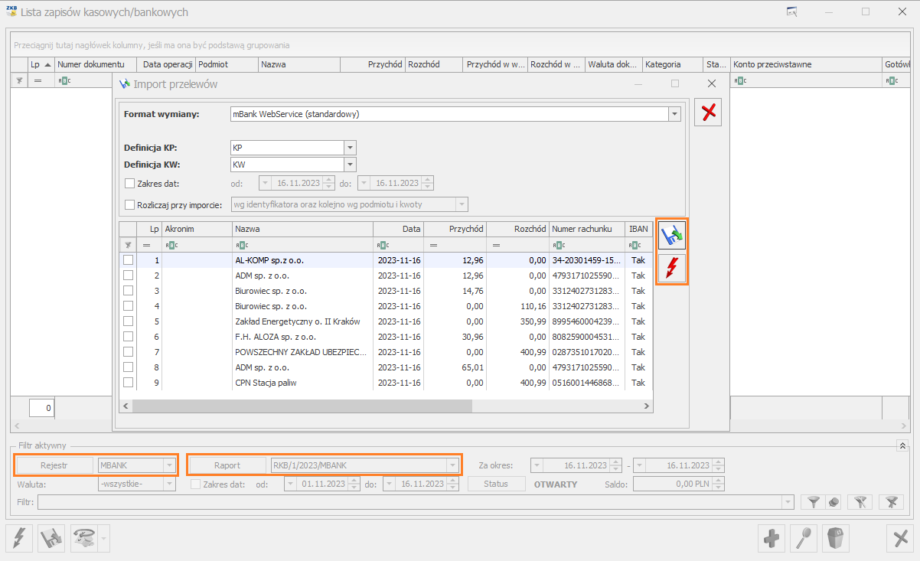Click the plus add-record icon
This screenshot has width=920, height=561.
point(772,538)
